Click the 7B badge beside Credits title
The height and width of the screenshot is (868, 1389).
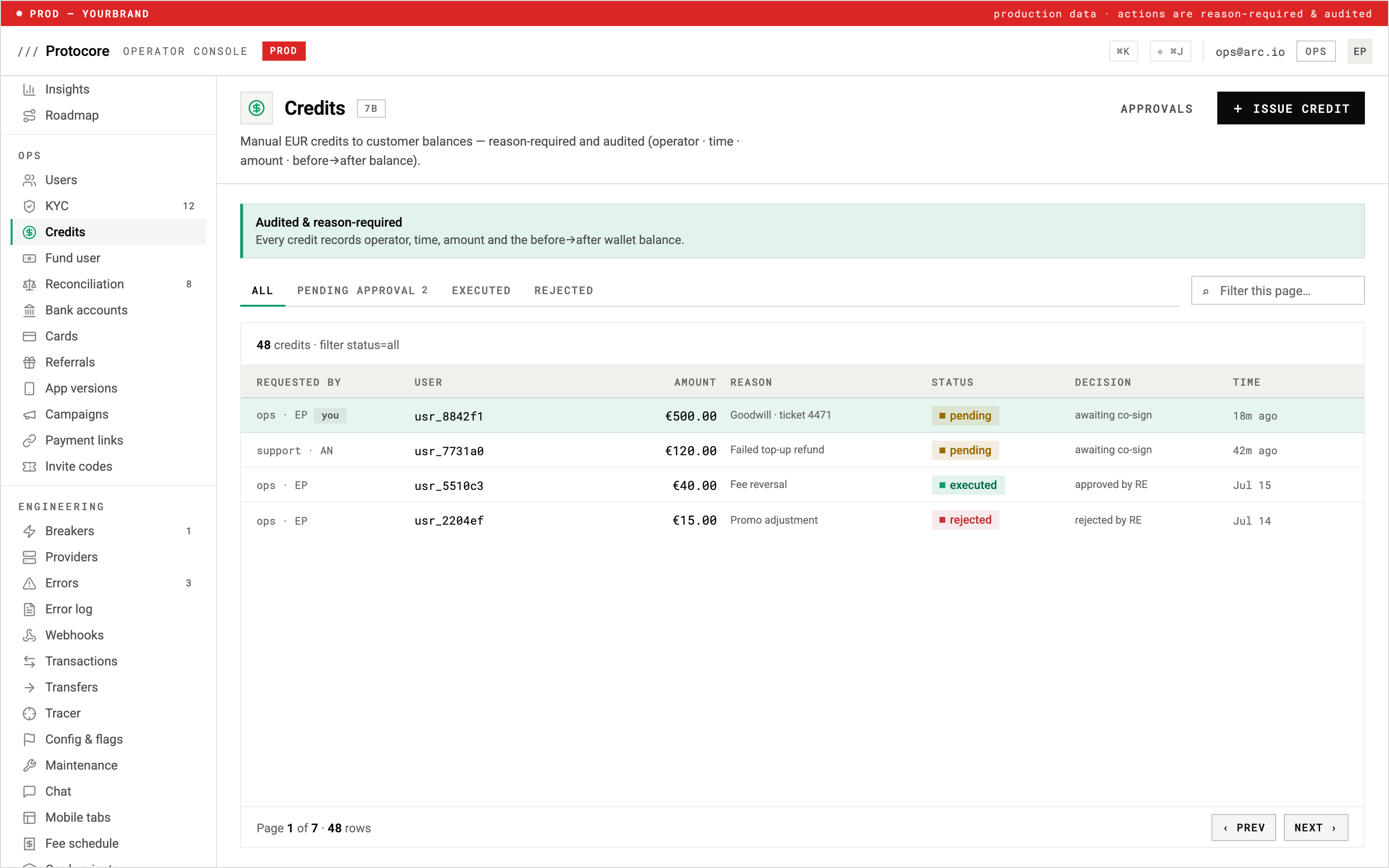(371, 108)
